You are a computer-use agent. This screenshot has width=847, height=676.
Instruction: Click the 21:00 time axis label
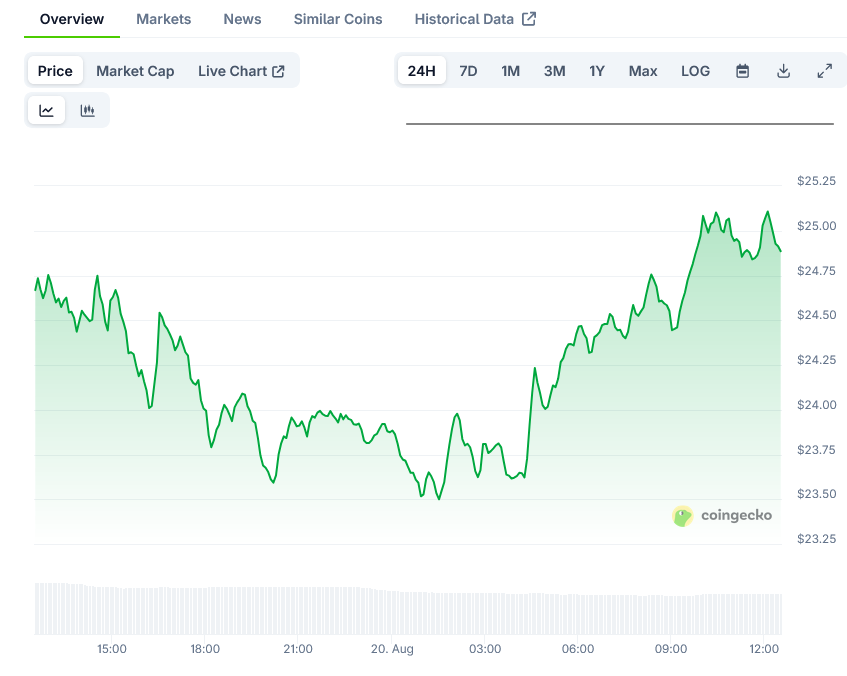[298, 649]
